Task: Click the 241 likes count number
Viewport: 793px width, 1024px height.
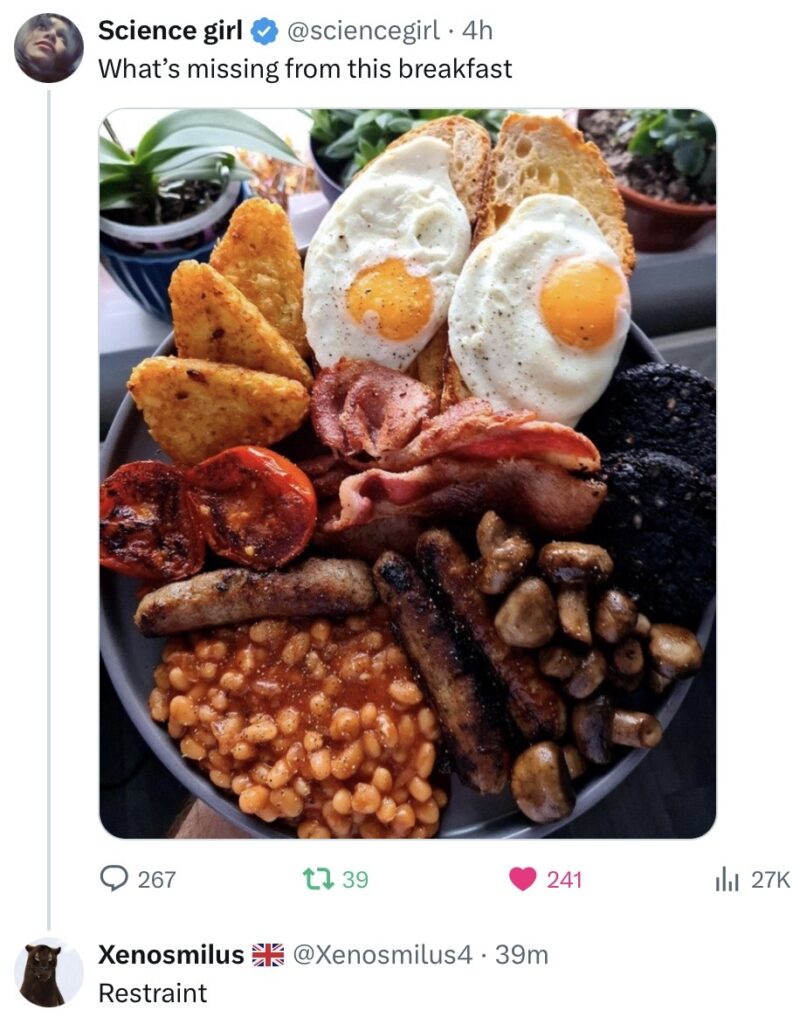Action: point(564,880)
